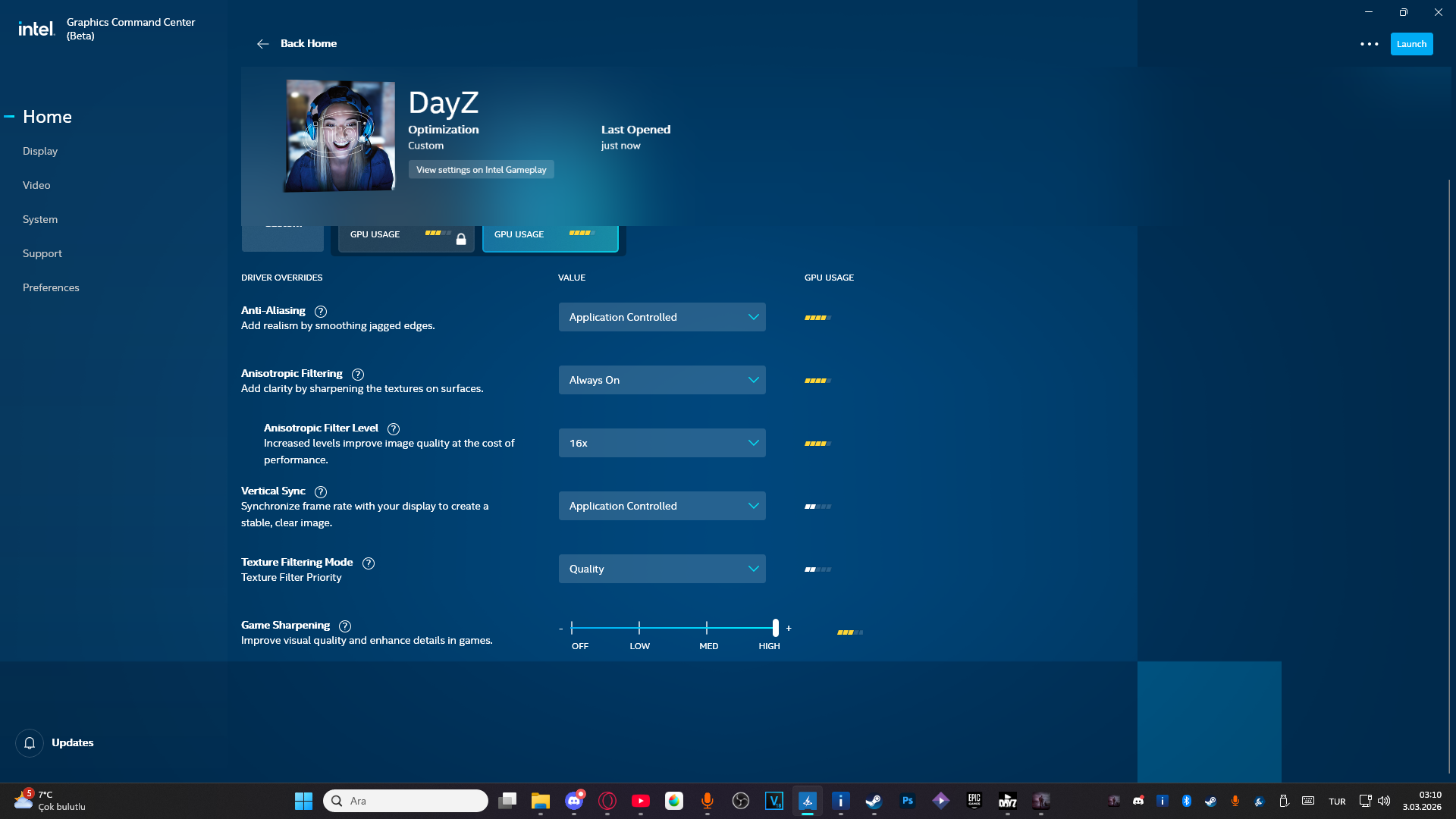Viewport: 1456px width, 819px height.
Task: Set Game Sharpening slider to MED
Action: coord(707,628)
